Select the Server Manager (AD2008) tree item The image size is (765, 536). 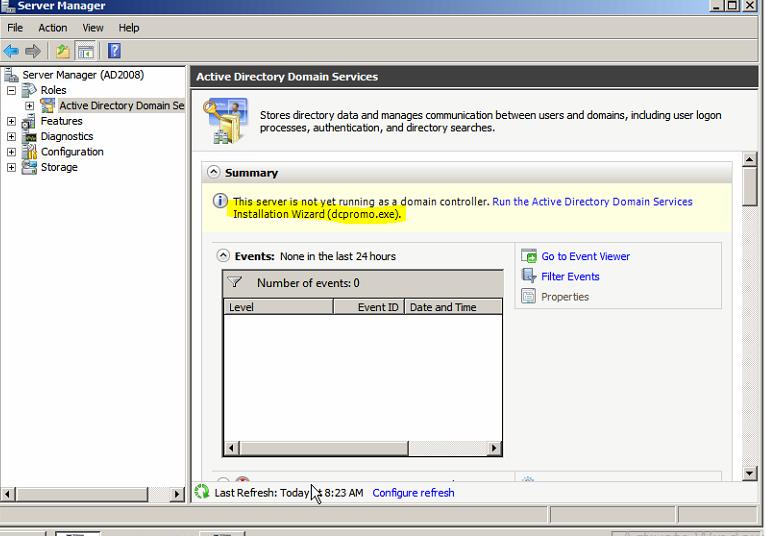point(83,75)
